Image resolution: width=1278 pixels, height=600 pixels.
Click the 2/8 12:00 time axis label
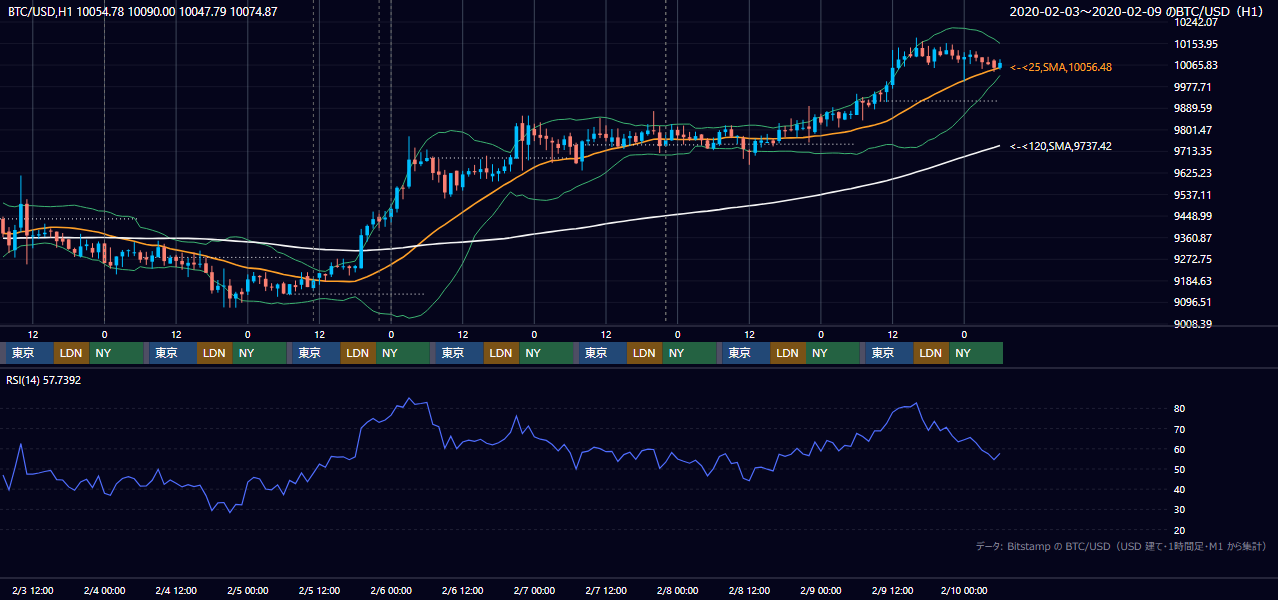[749, 590]
